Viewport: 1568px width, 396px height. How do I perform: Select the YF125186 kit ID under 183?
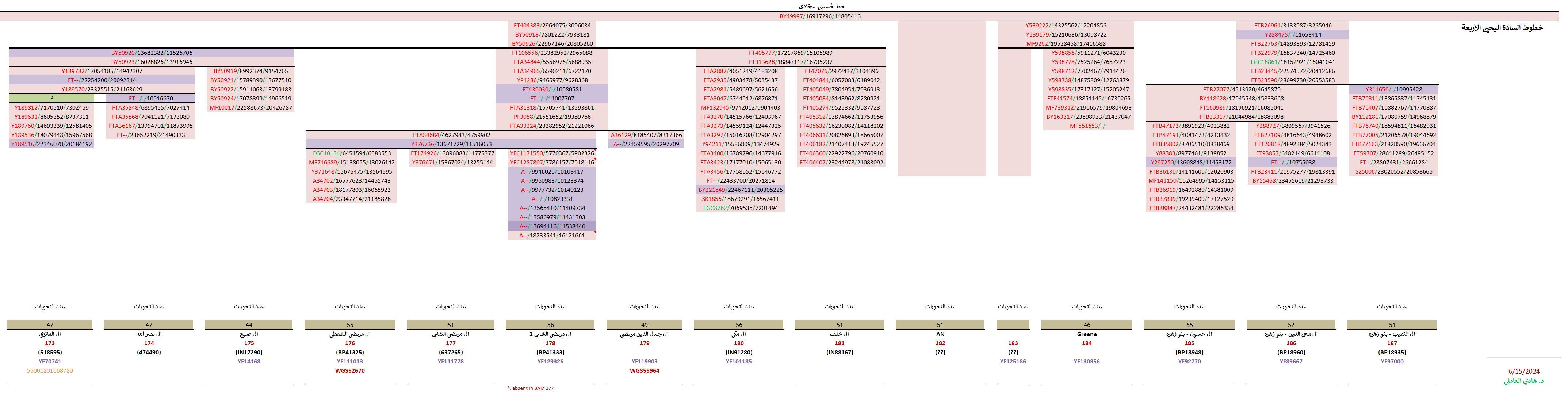(x=1013, y=362)
